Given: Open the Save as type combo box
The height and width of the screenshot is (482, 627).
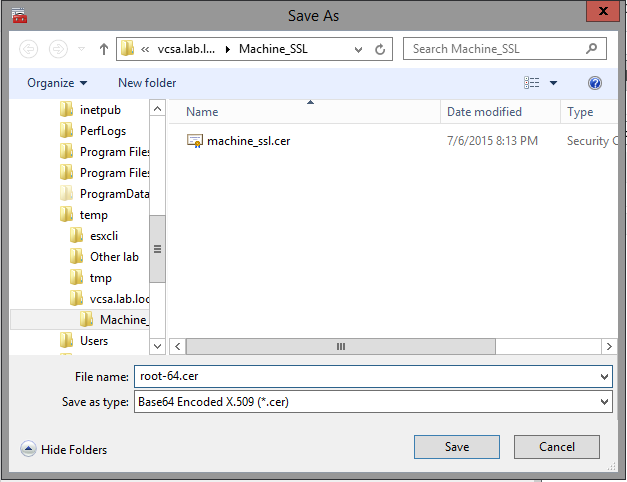Looking at the screenshot, I should click(373, 402).
